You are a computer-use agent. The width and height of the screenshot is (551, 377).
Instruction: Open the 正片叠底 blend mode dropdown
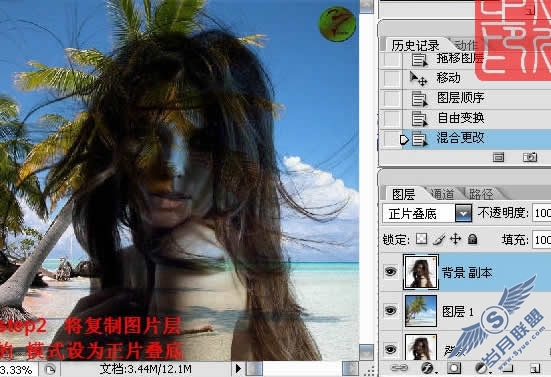pyautogui.click(x=427, y=213)
